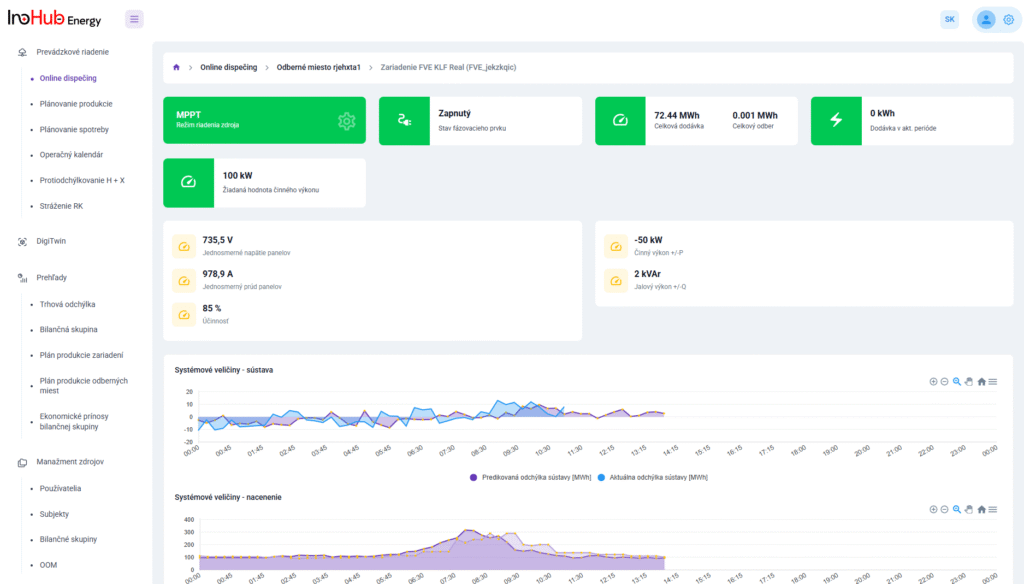The width and height of the screenshot is (1024, 584).
Task: Open the SK language selector
Action: click(949, 19)
